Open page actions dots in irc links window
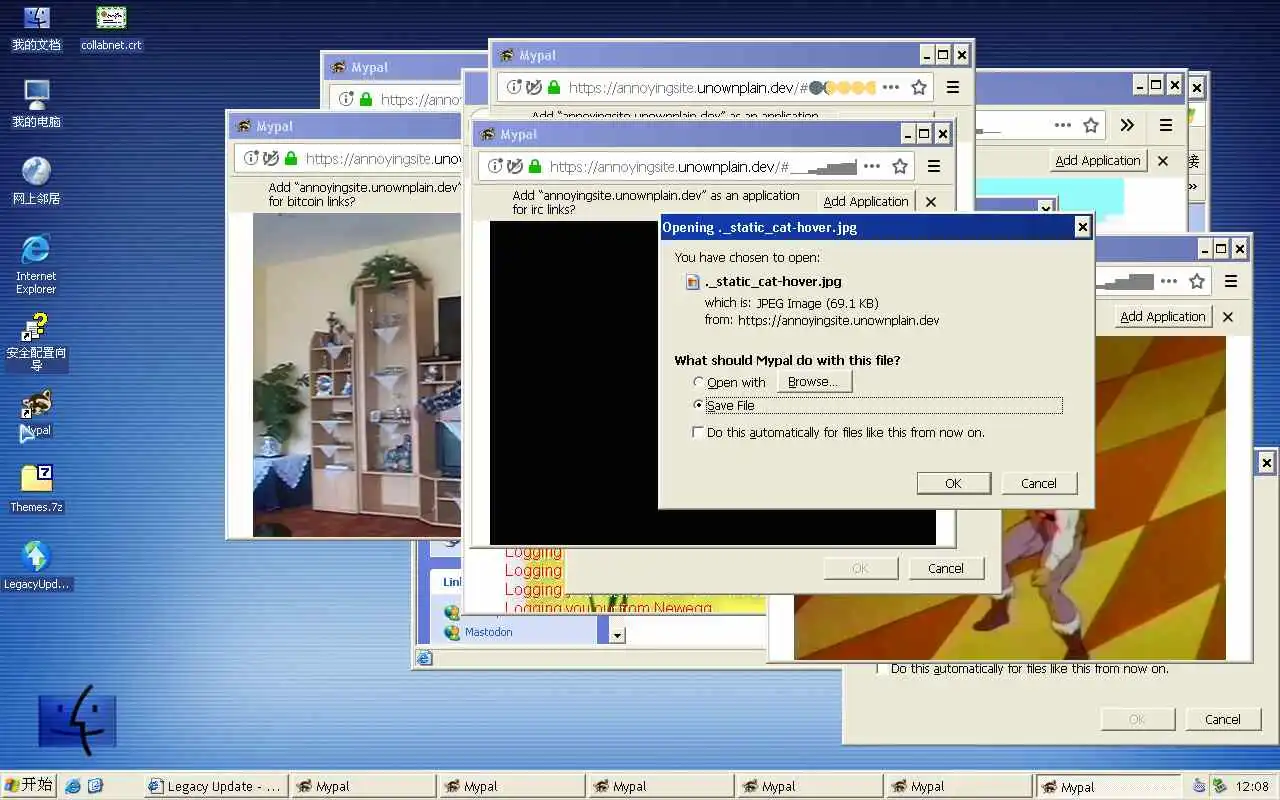This screenshot has height=800, width=1280. (x=872, y=167)
